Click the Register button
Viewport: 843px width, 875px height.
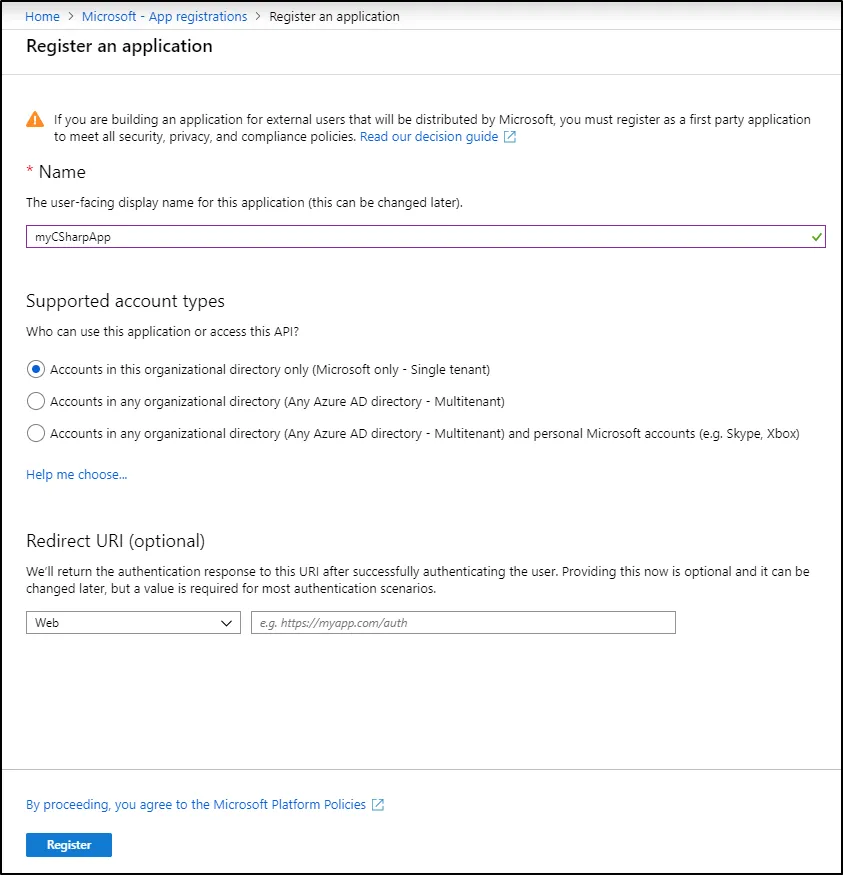69,845
